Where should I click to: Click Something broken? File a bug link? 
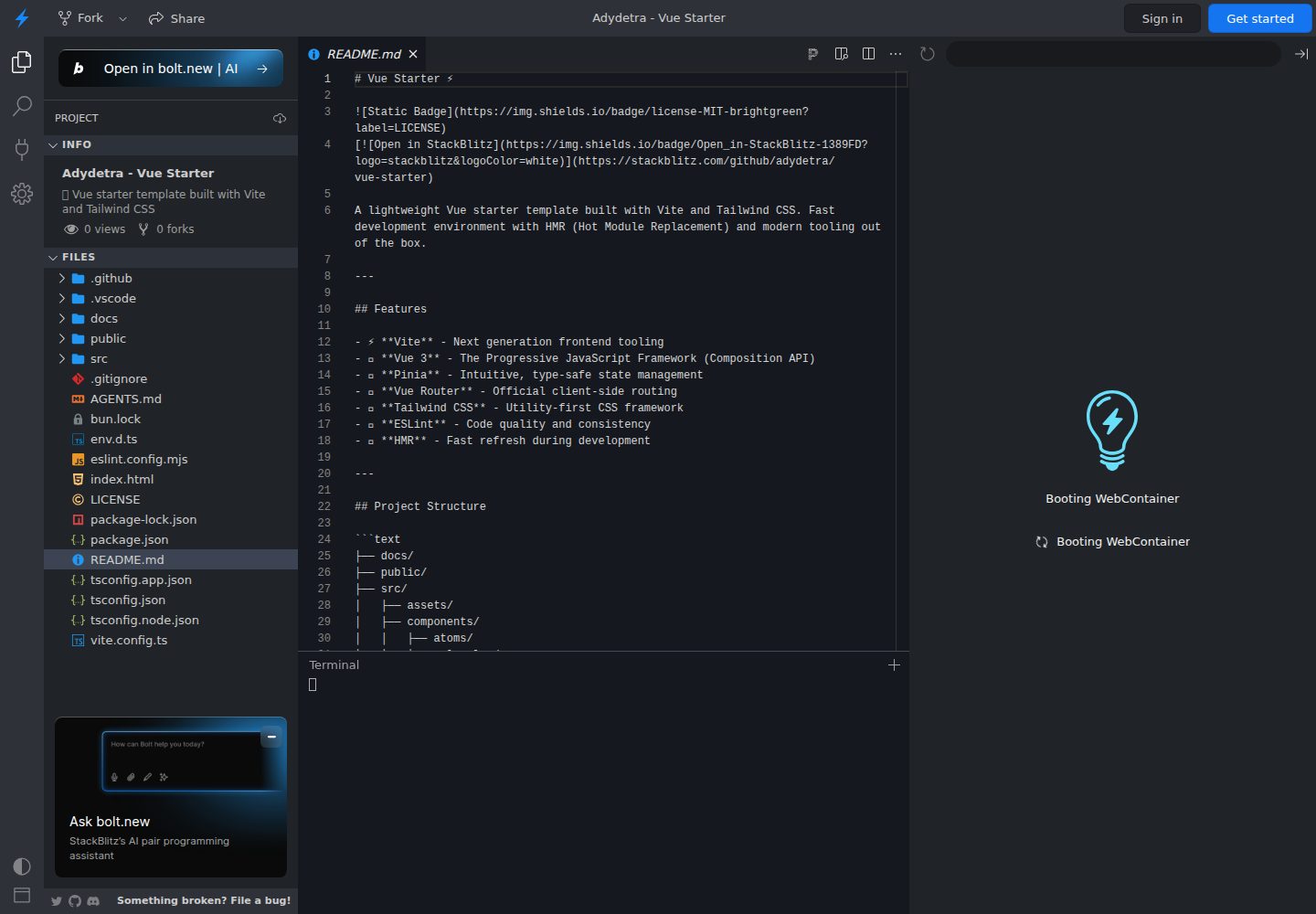click(x=204, y=901)
